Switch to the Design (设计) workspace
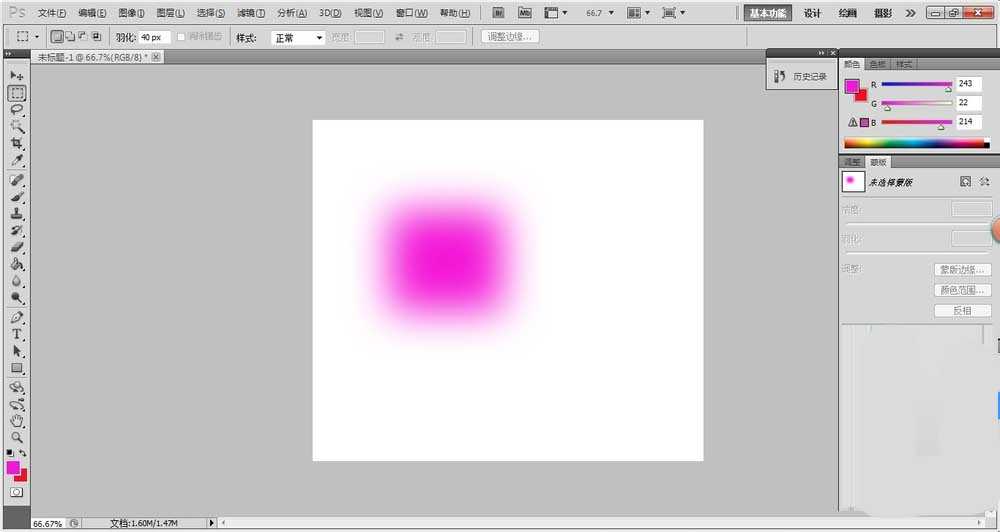Image resolution: width=1000 pixels, height=532 pixels. [813, 13]
